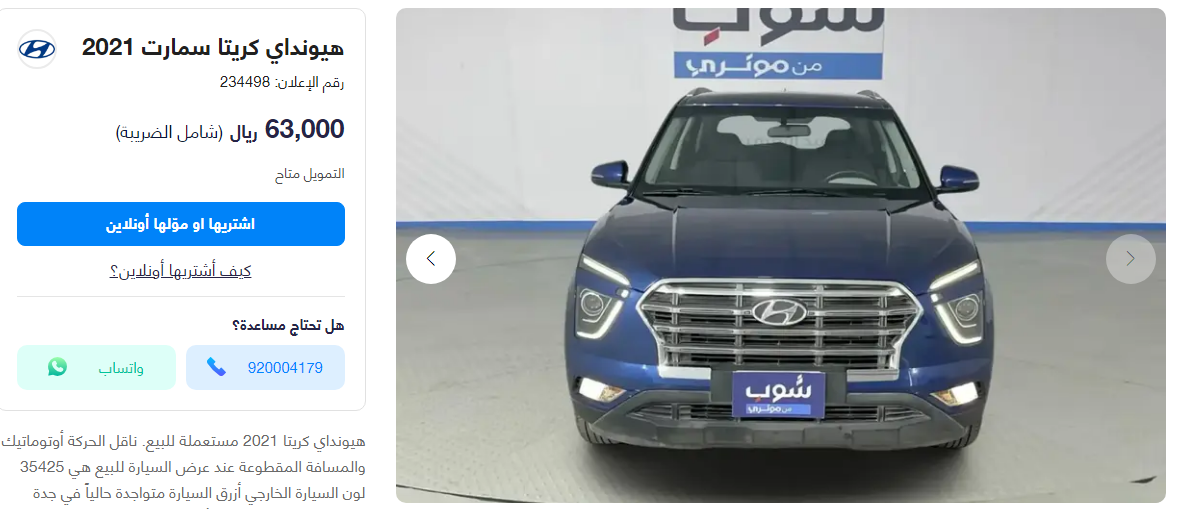This screenshot has width=1177, height=509.
Task: Open the كيف أشتريها أونلاين؟ link
Action: [181, 271]
